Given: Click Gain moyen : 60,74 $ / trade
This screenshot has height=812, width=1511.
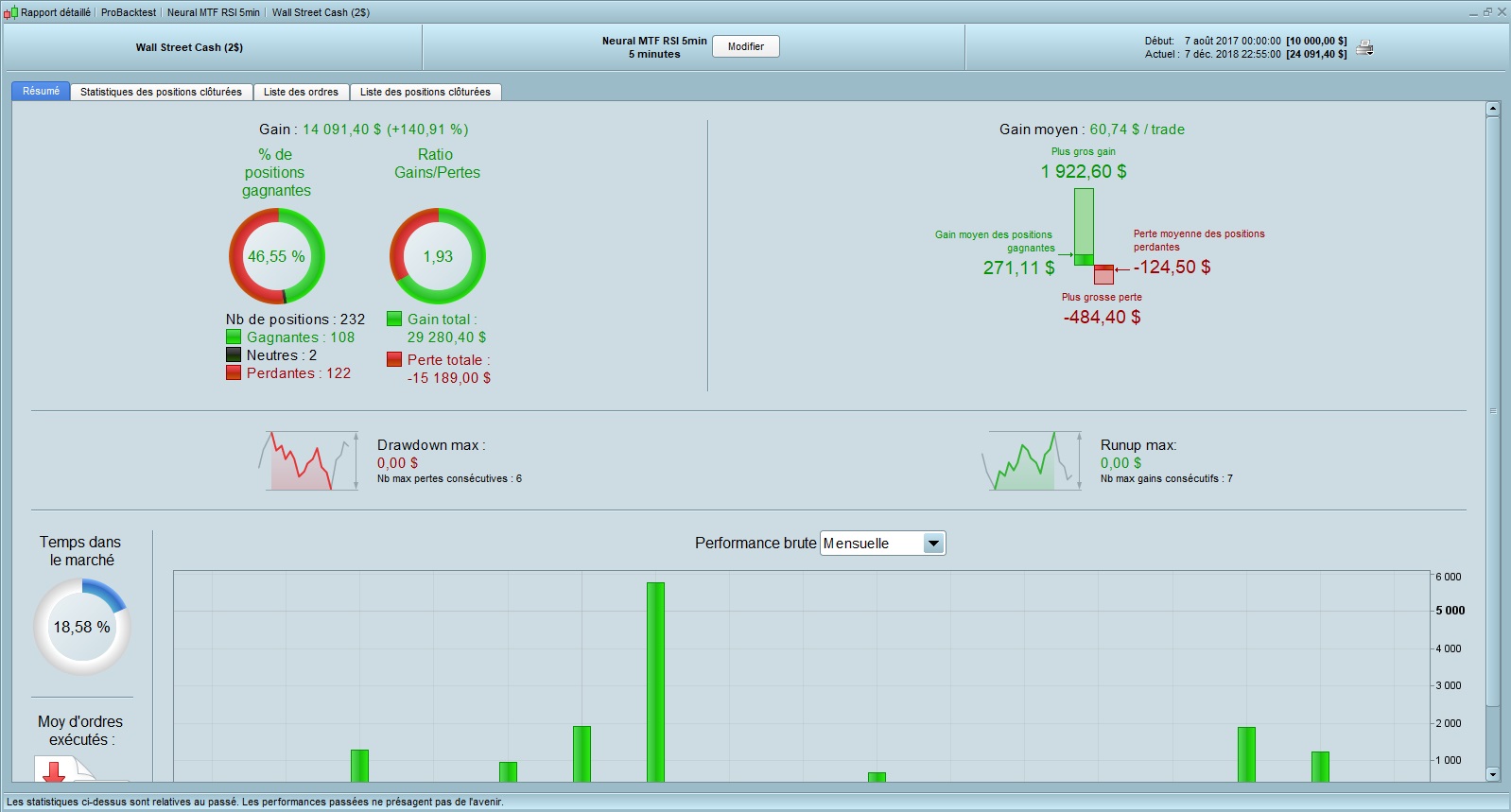Looking at the screenshot, I should coord(1092,130).
